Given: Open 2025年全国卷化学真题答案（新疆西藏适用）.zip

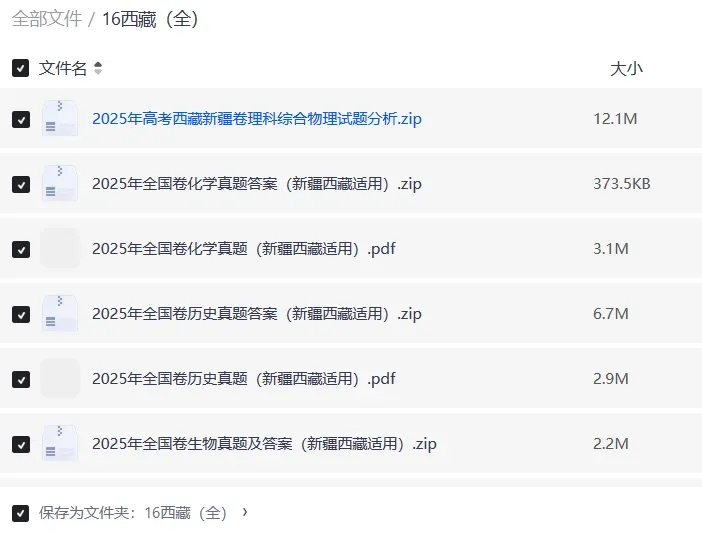Looking at the screenshot, I should point(257,183).
